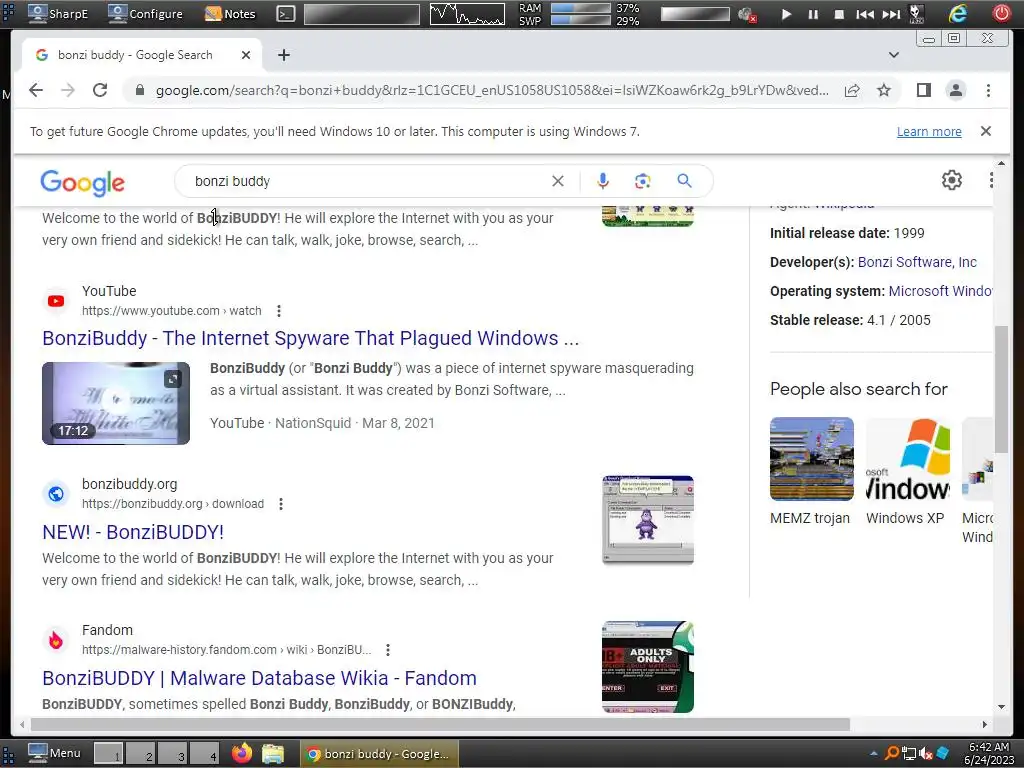Switch to virtual desktop 1
The image size is (1024, 768).
108,754
